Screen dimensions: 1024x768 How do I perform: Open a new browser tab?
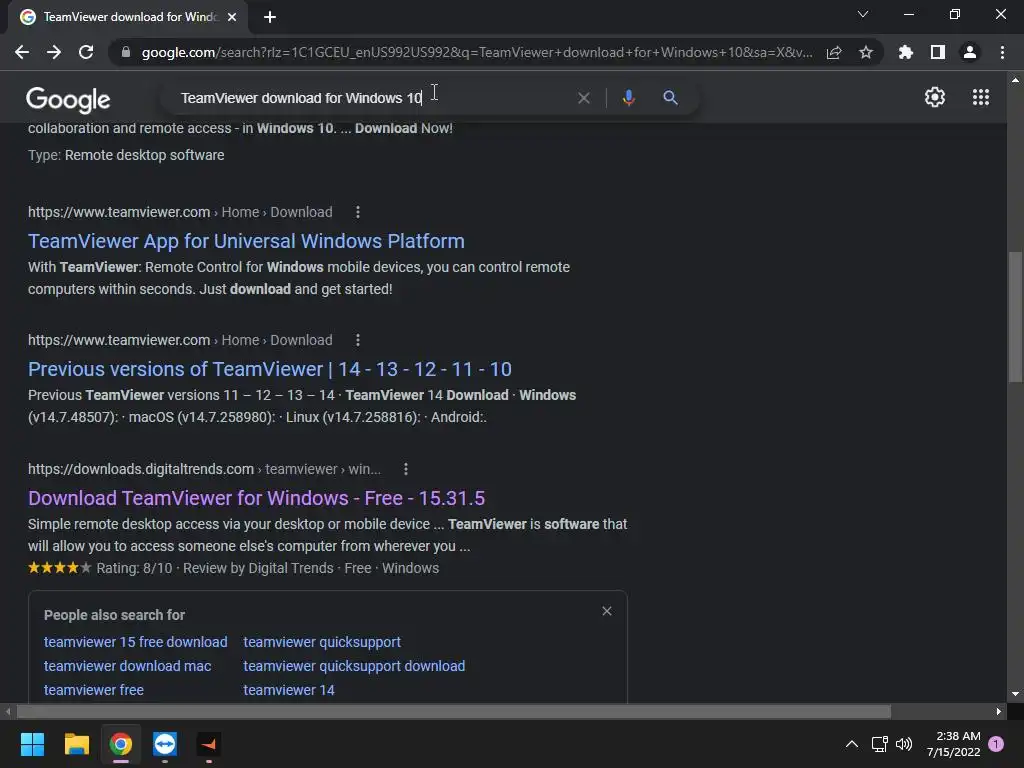[x=270, y=17]
